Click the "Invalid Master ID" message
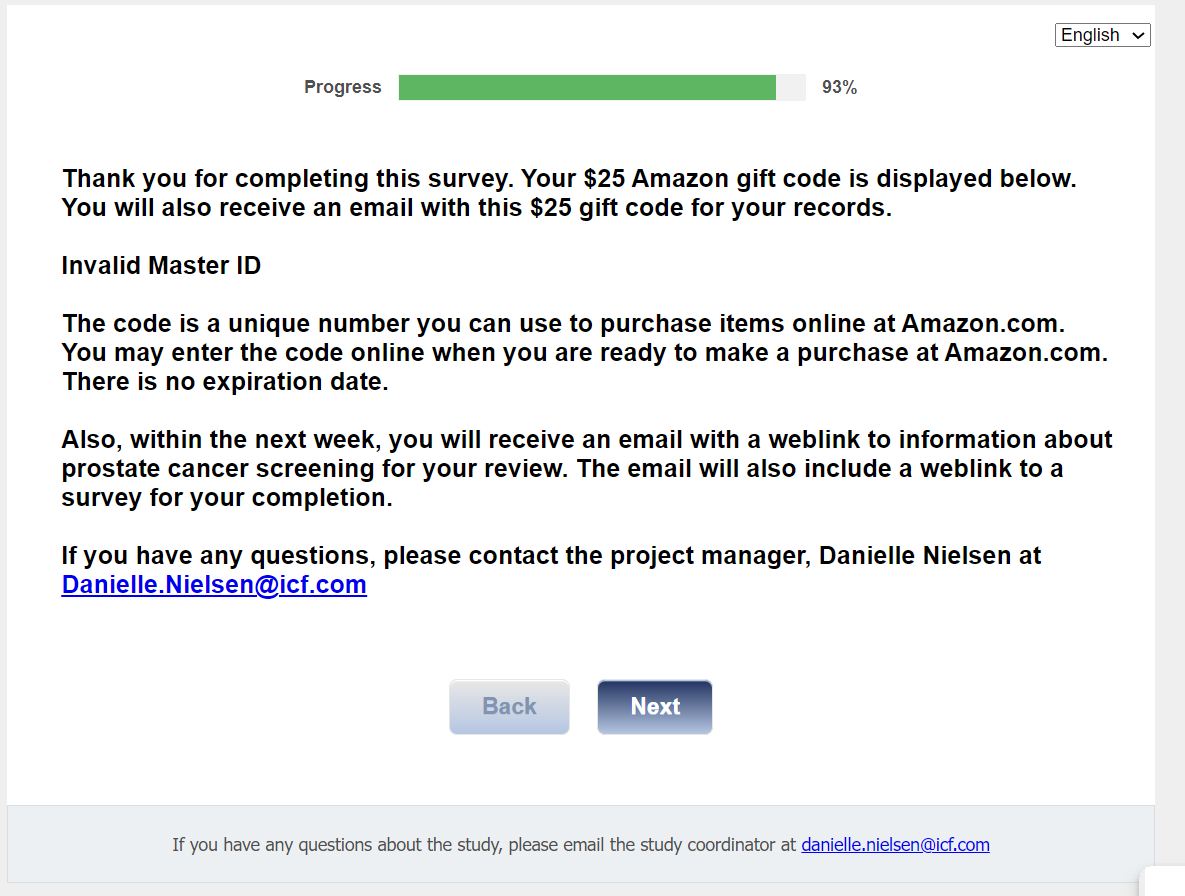1185x896 pixels. pyautogui.click(x=161, y=266)
